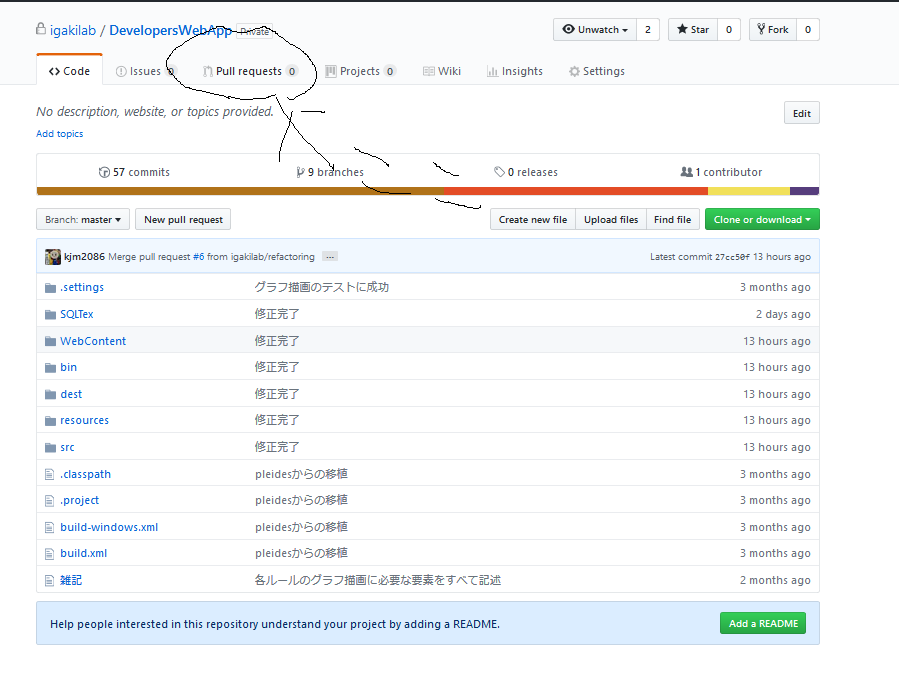Click New pull request button

pos(183,220)
